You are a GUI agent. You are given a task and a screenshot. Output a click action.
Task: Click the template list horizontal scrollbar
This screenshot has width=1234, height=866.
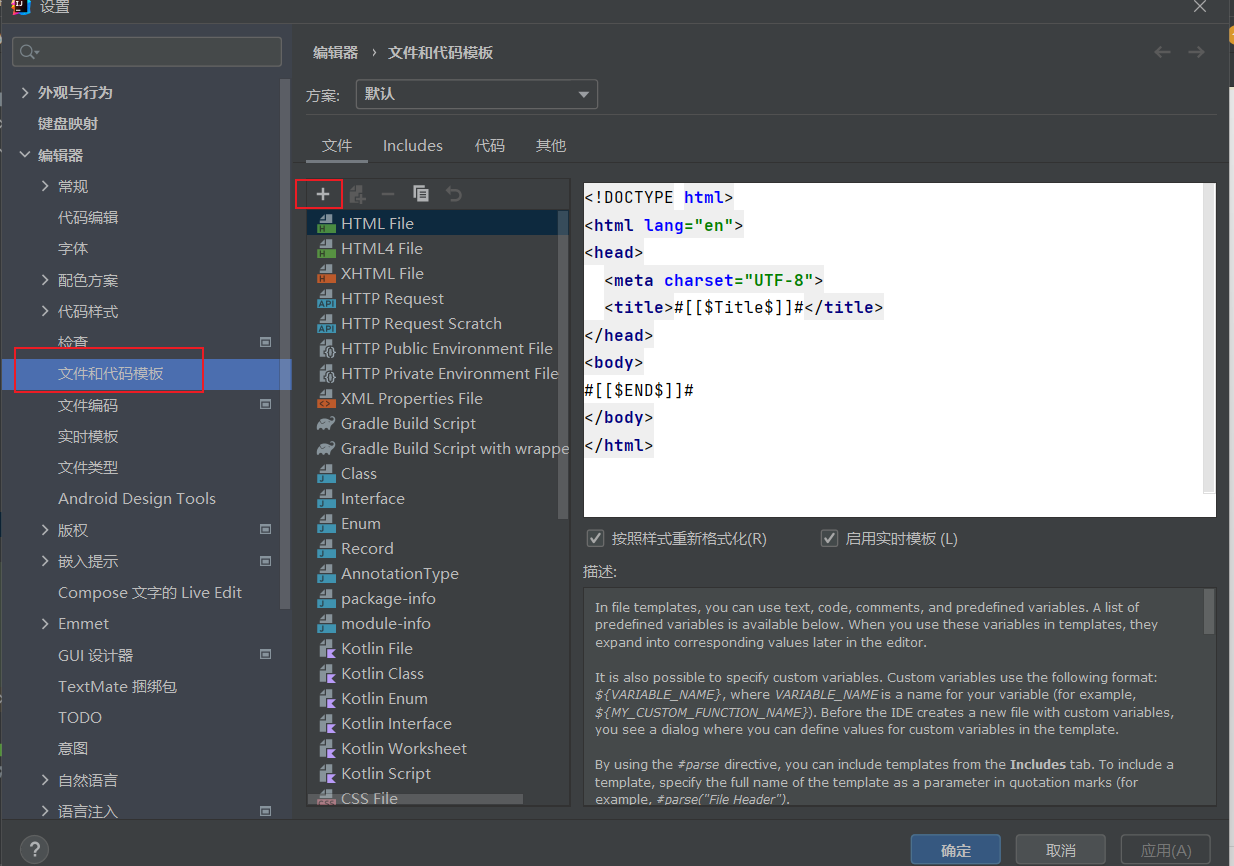tap(415, 800)
